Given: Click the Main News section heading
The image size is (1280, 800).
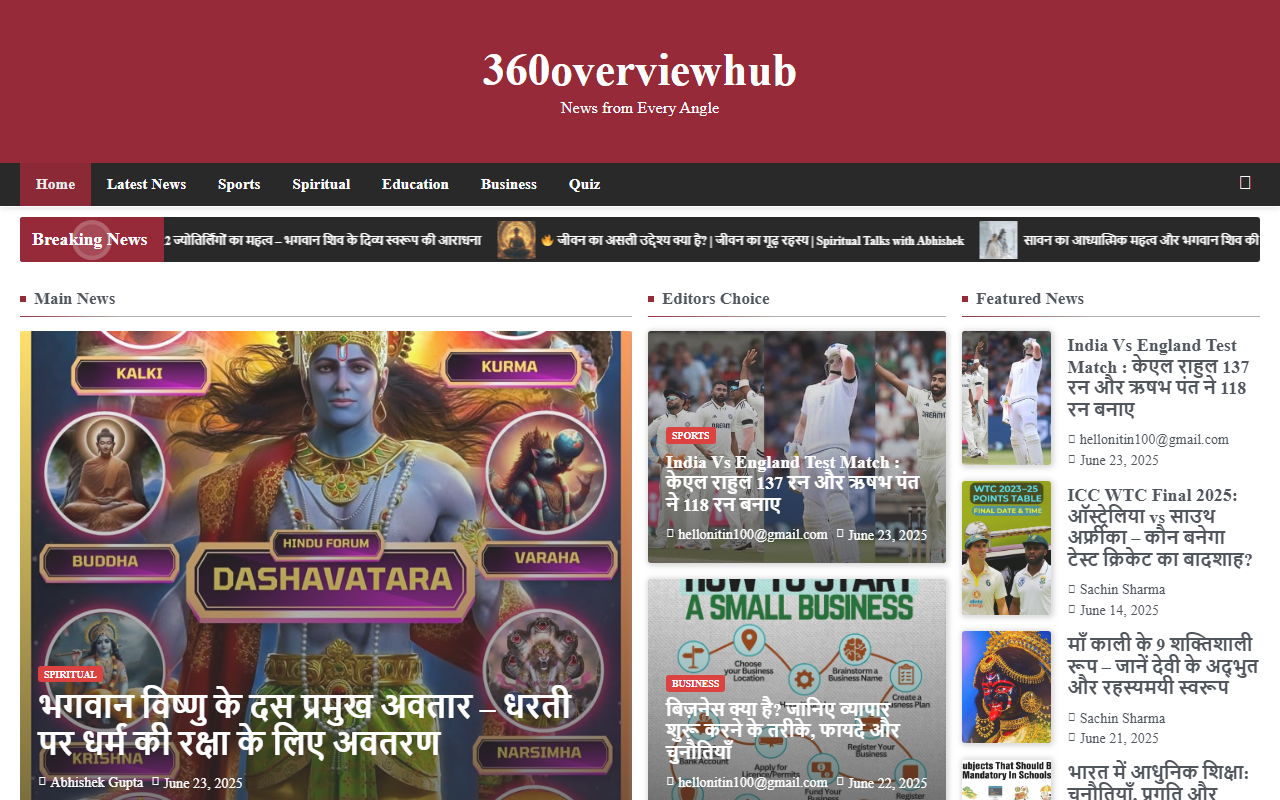Looking at the screenshot, I should (x=74, y=299).
